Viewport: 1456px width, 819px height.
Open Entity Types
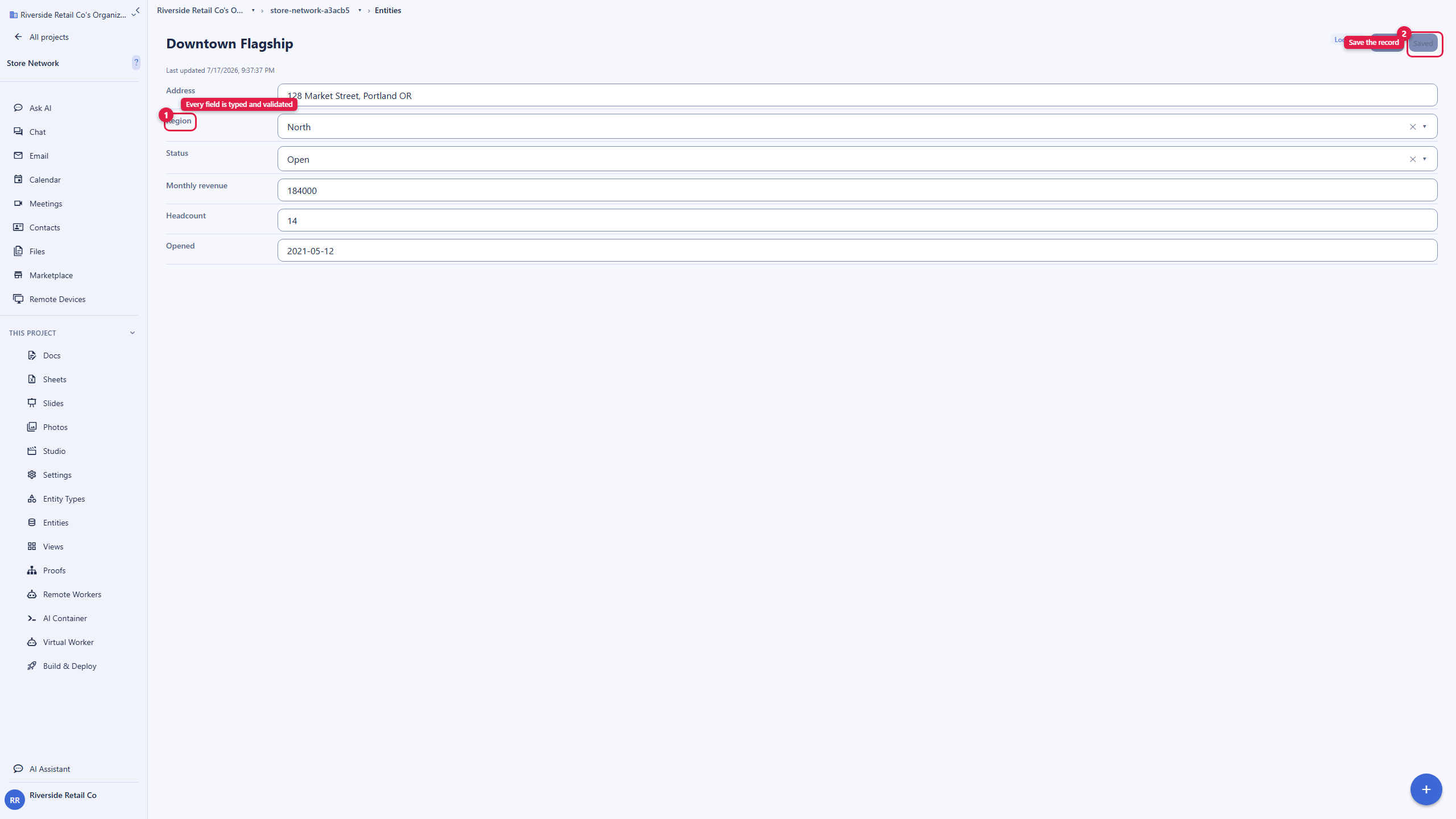(x=64, y=499)
